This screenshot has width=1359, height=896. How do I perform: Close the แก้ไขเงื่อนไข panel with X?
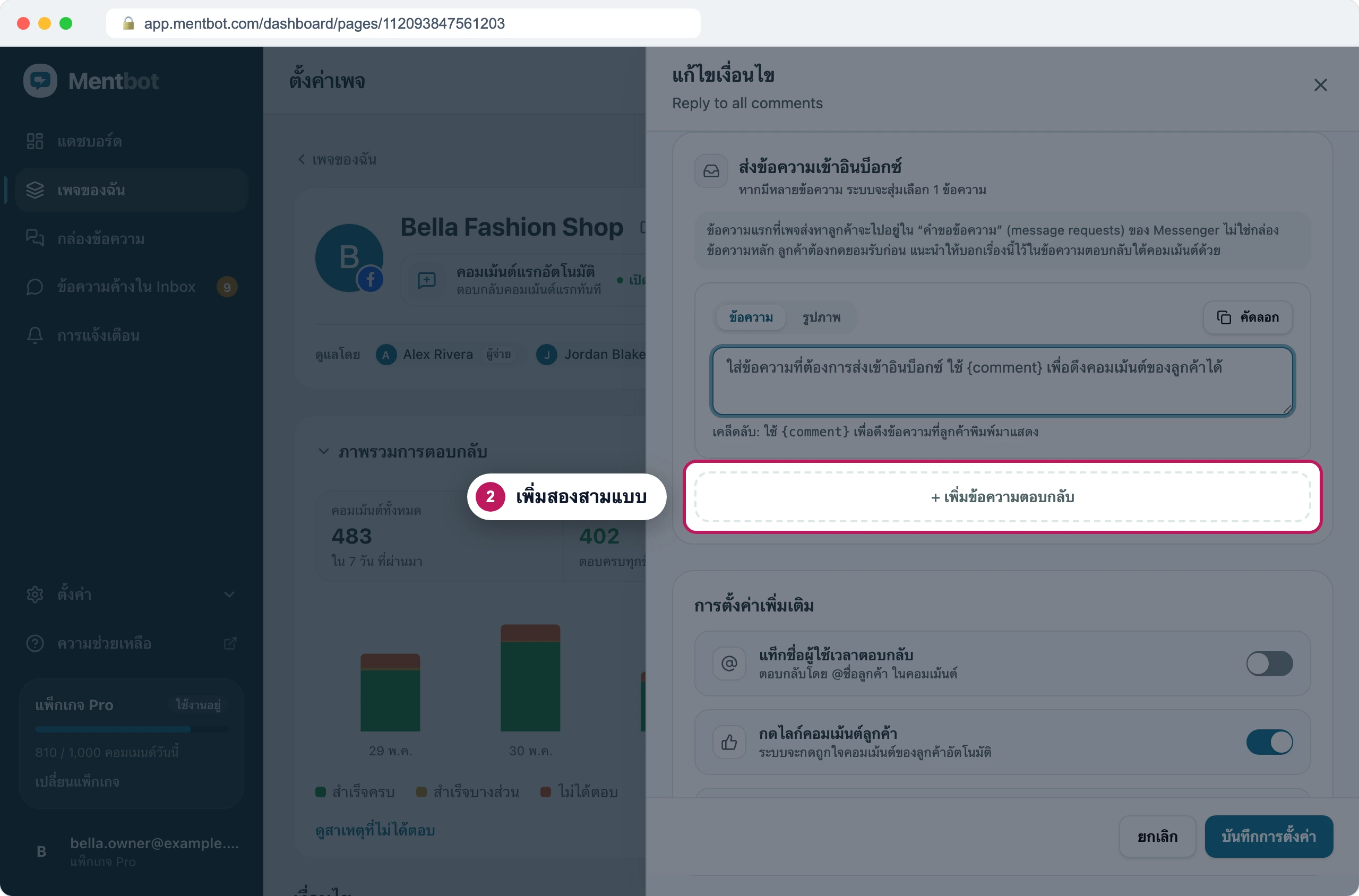(1320, 85)
